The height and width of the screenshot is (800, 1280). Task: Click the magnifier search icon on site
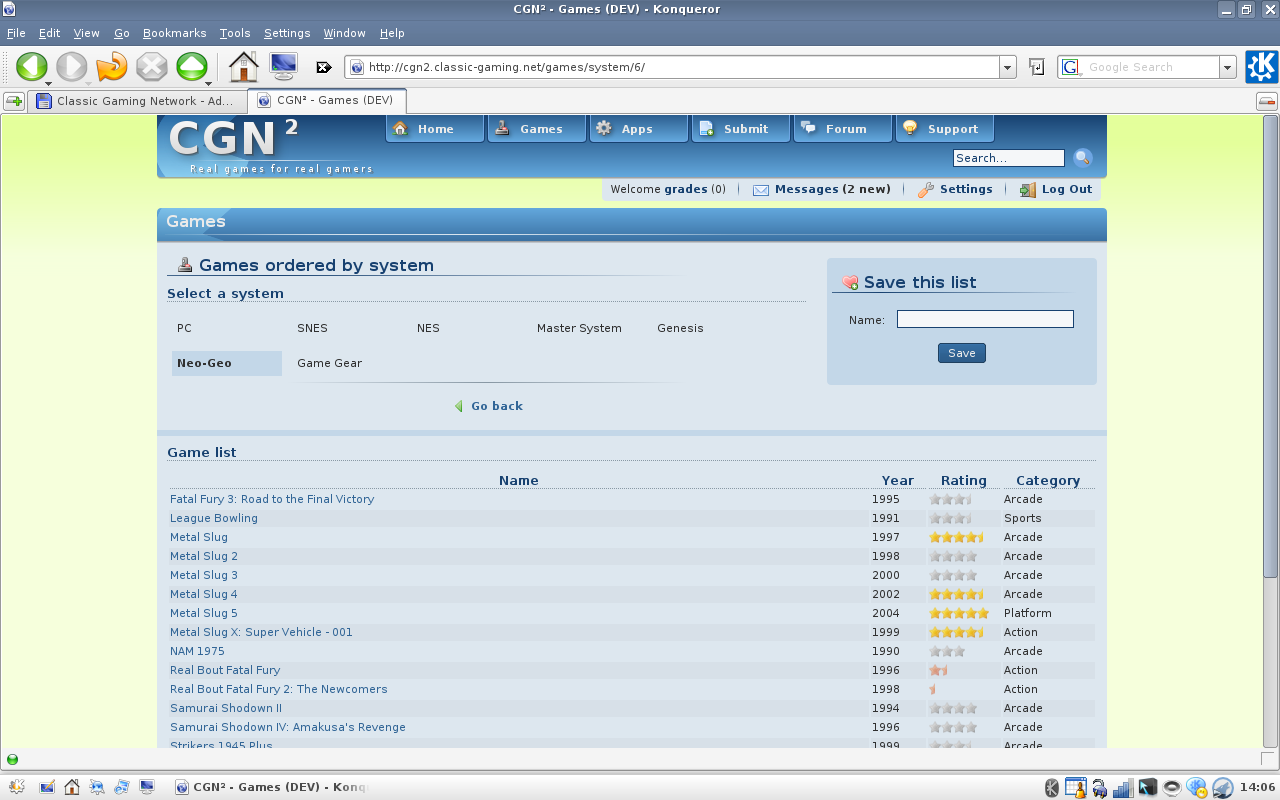tap(1082, 158)
